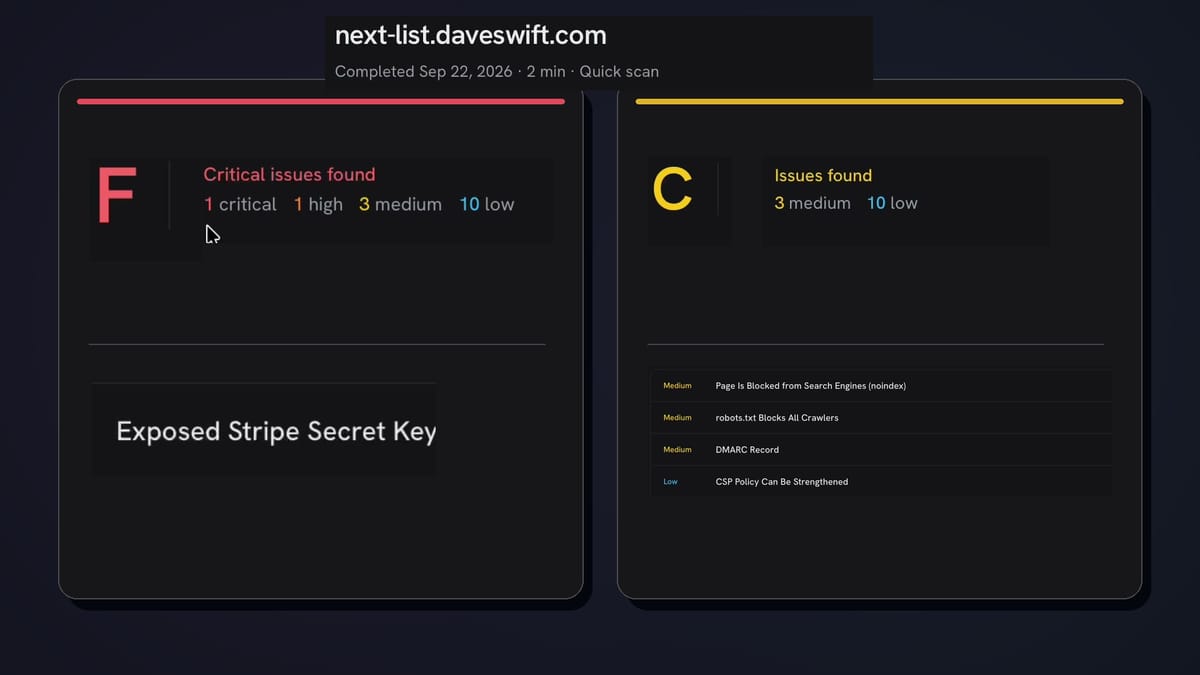Filter by the 1 critical count
1200x675 pixels.
[x=240, y=204]
